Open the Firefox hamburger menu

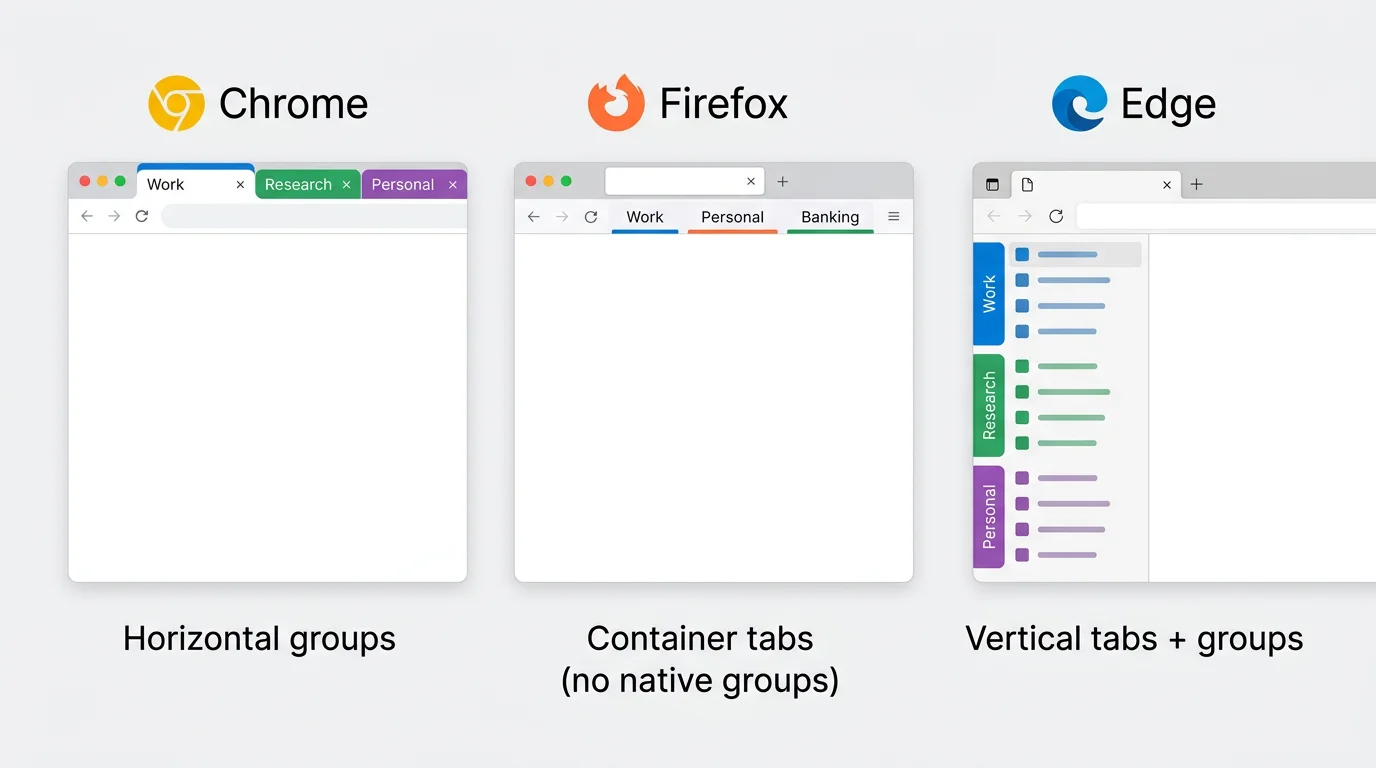894,216
